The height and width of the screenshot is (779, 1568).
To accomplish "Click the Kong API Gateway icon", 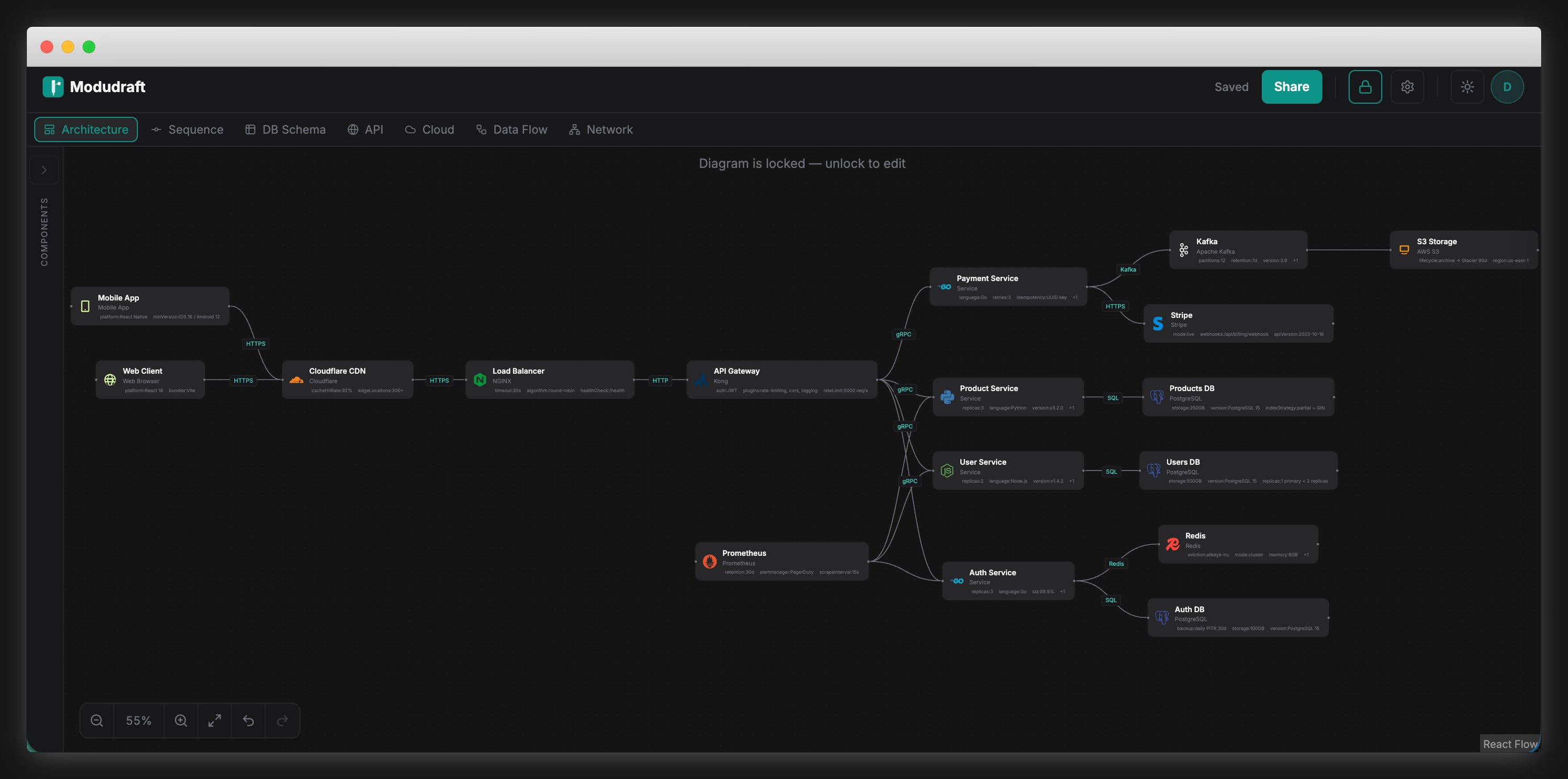I will click(701, 379).
